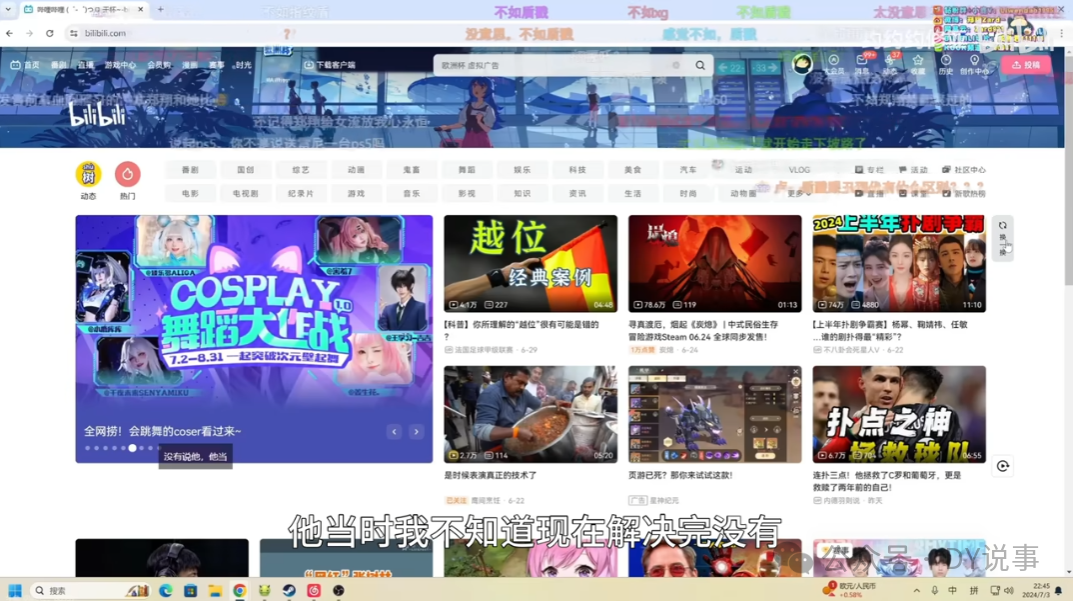The width and height of the screenshot is (1073, 601).
Task: Select the 游戏 category tab
Action: pos(356,194)
